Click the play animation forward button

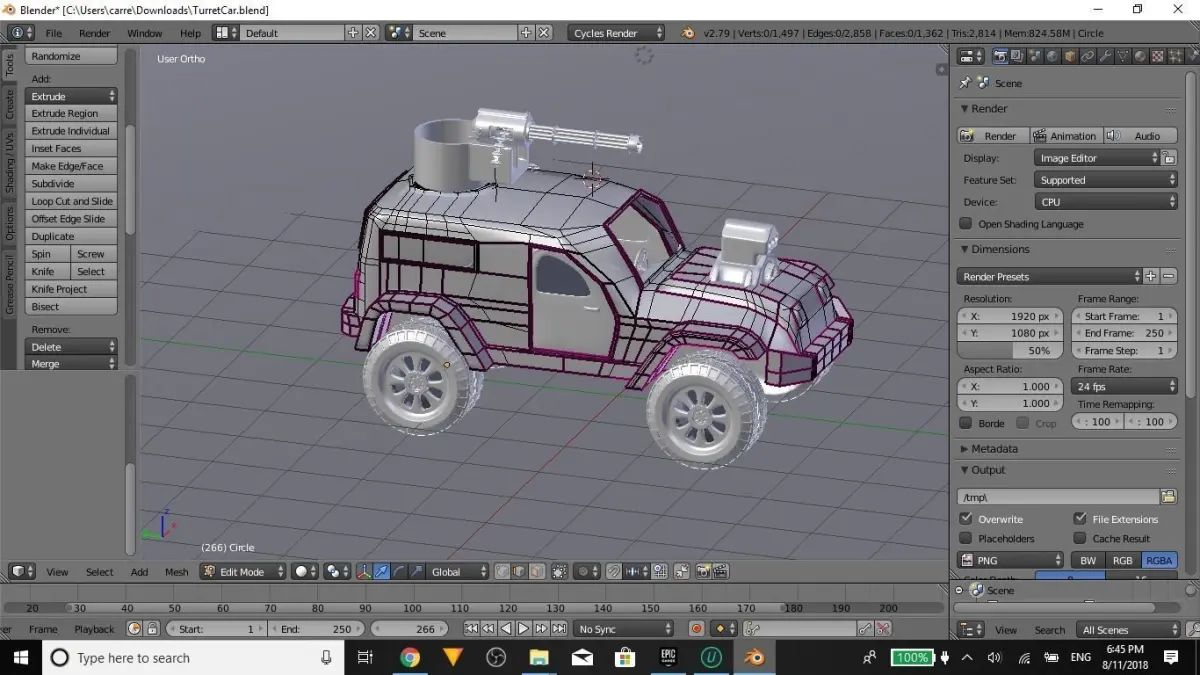pos(523,629)
